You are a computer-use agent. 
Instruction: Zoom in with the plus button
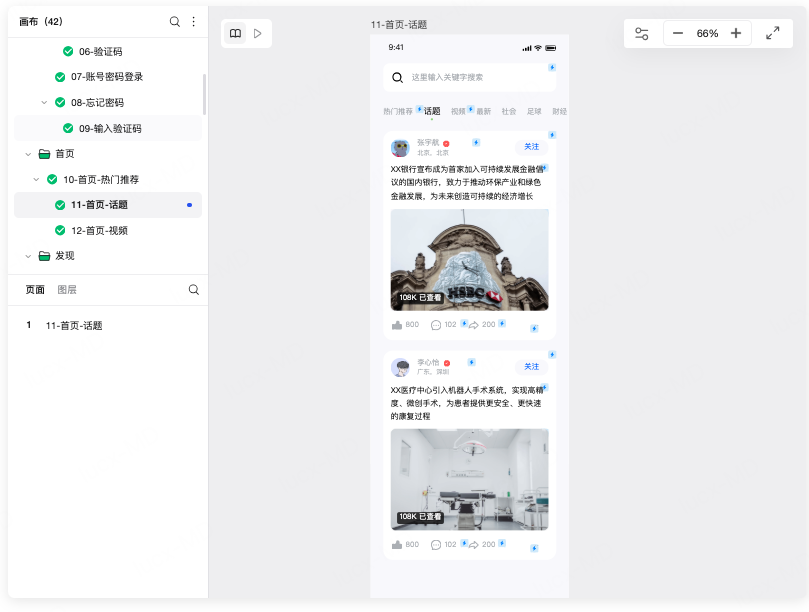pos(736,34)
